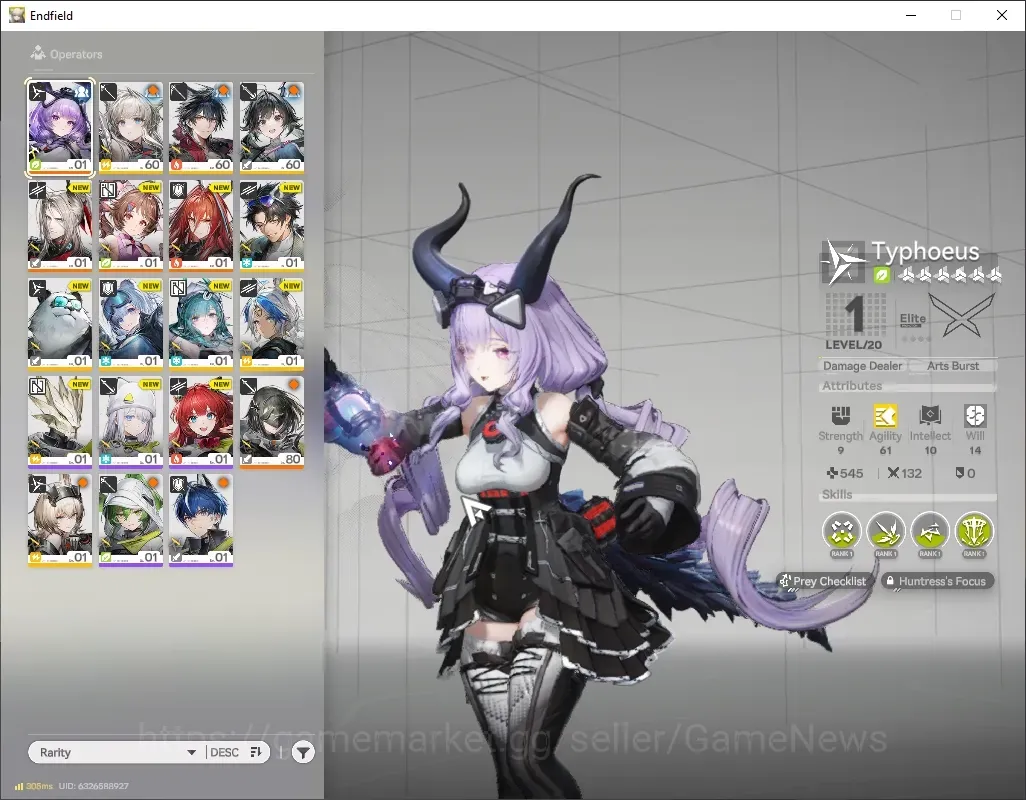
Task: Click the Operators panel title text
Action: 76,54
